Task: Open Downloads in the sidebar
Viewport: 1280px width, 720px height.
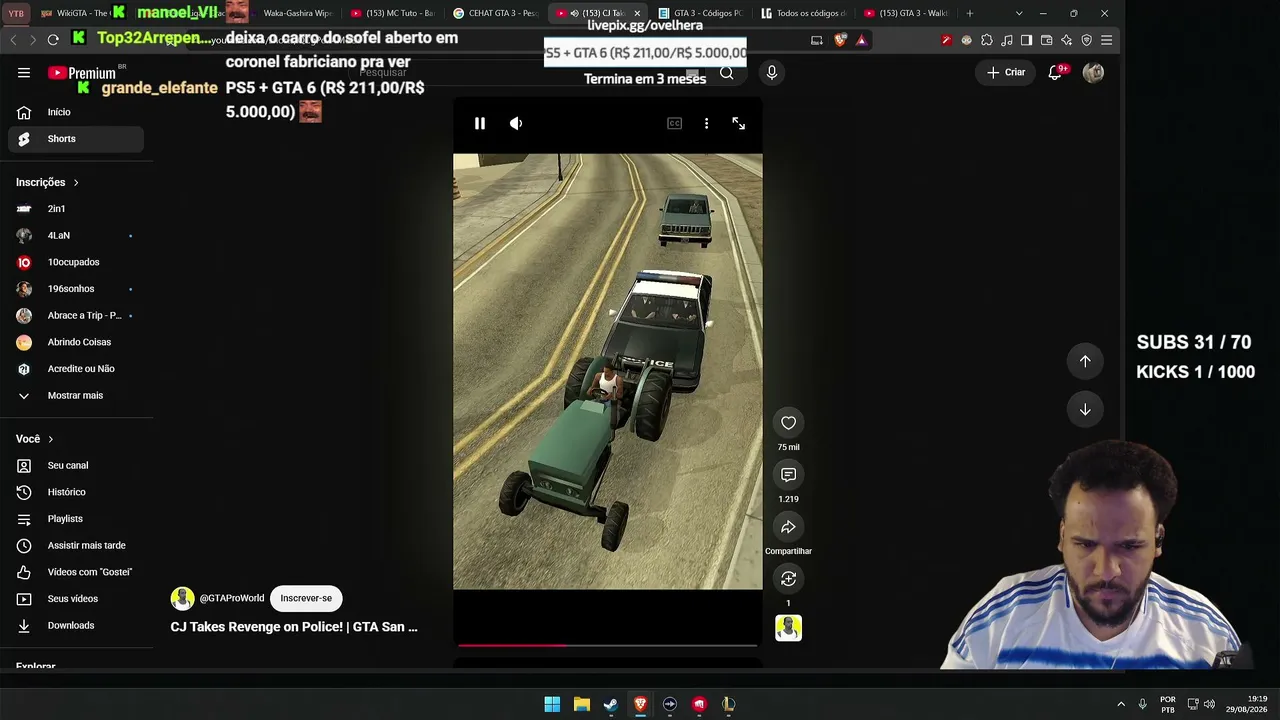Action: 76,626
